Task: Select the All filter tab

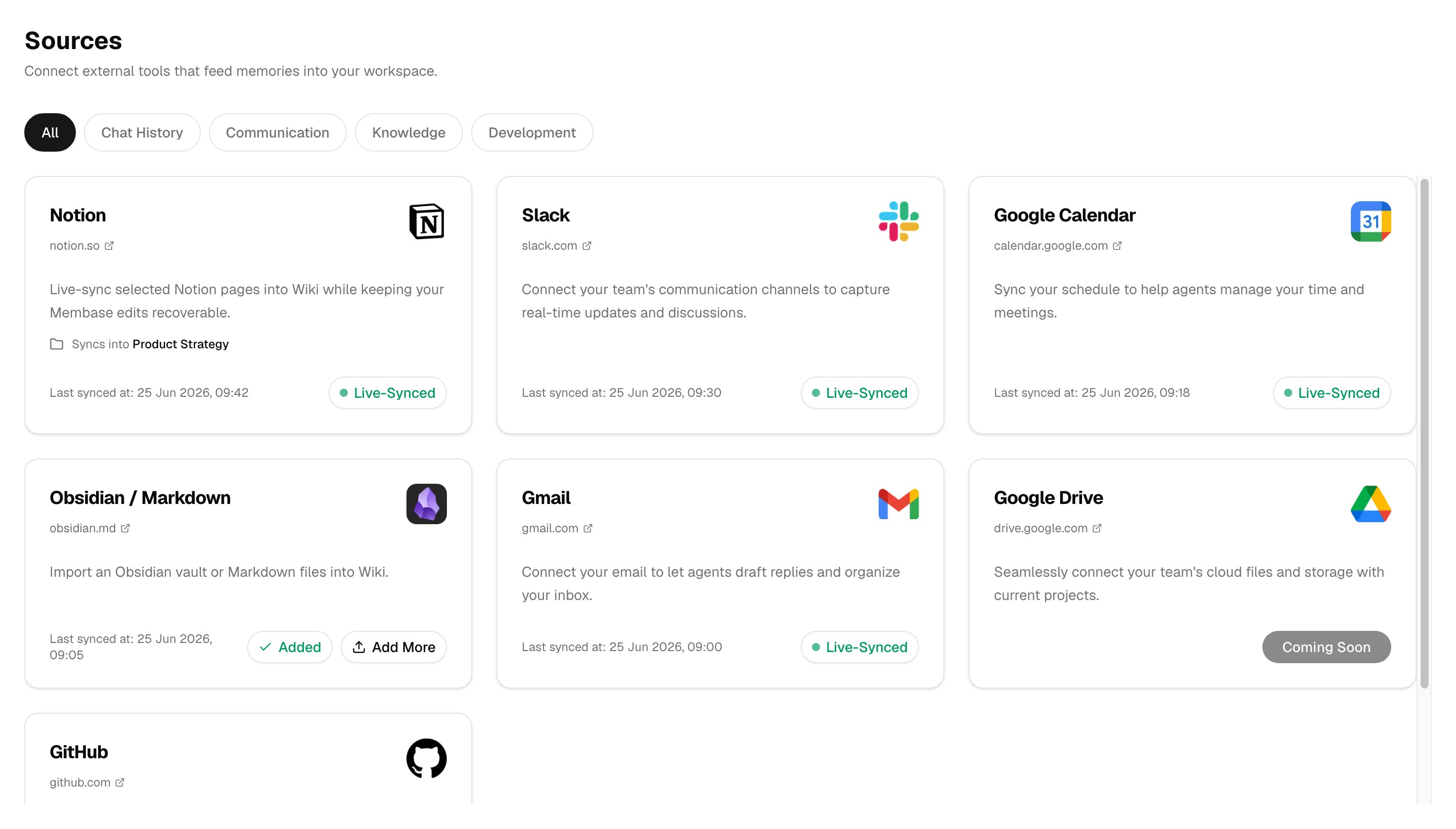Action: pos(50,132)
